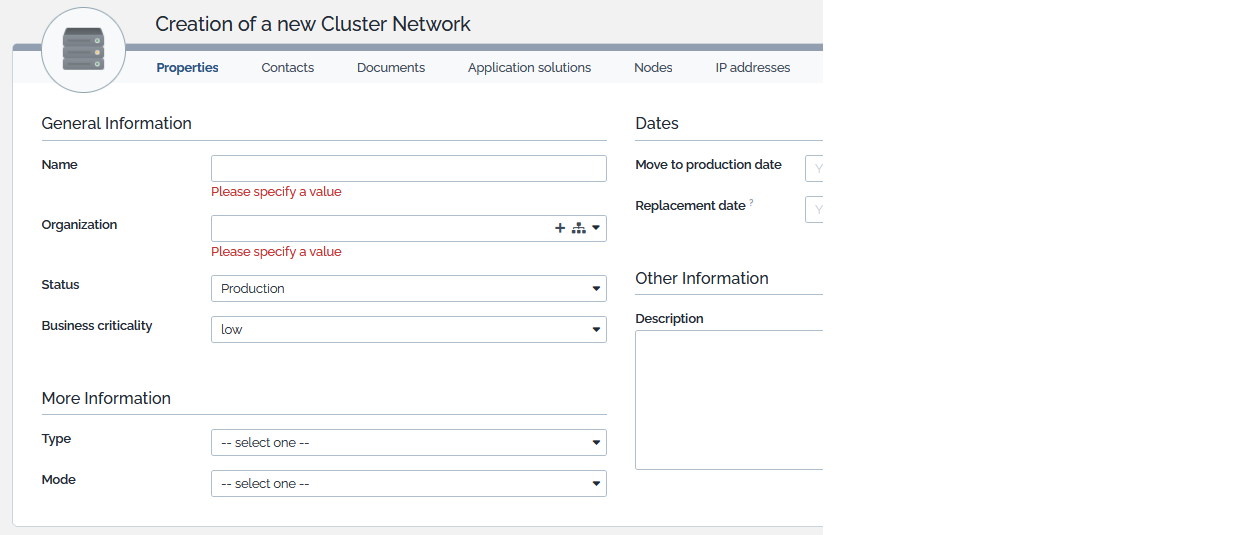
Task: Open the IP addresses tab
Action: (752, 68)
